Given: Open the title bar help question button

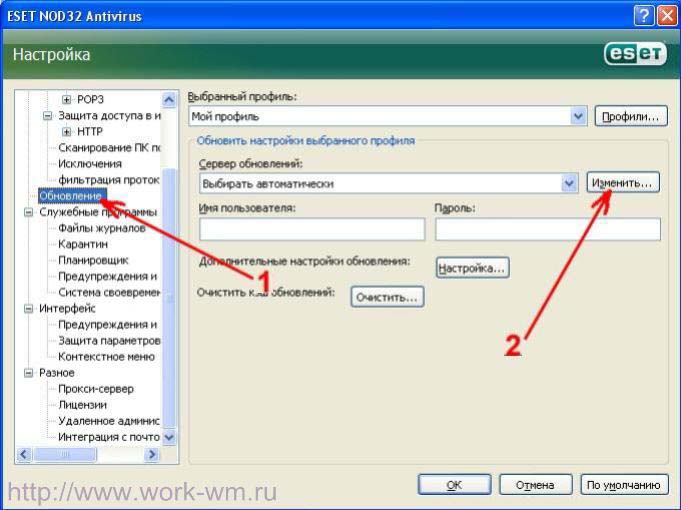Looking at the screenshot, I should (644, 17).
